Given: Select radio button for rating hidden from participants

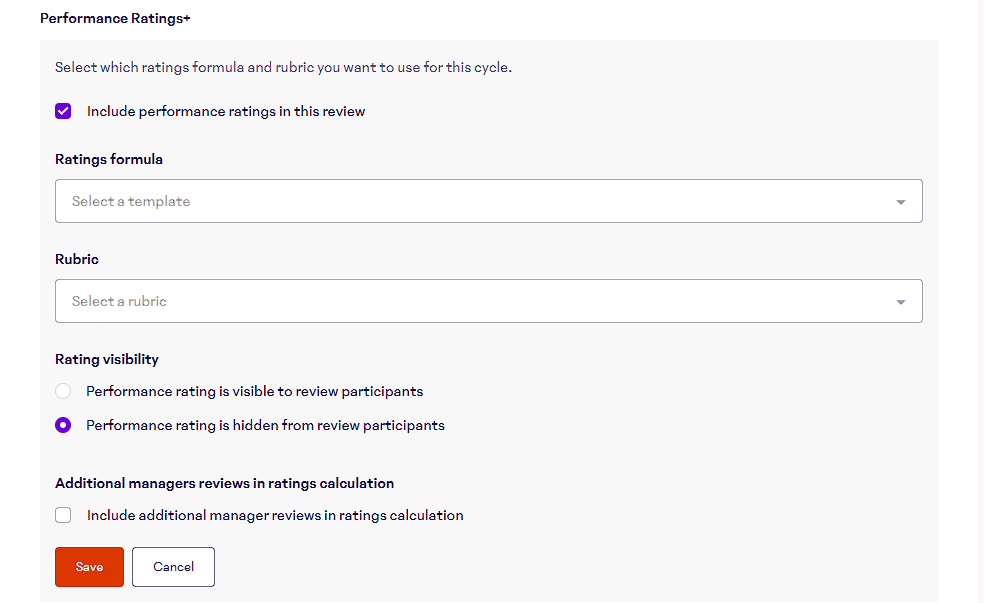Looking at the screenshot, I should pyautogui.click(x=63, y=425).
